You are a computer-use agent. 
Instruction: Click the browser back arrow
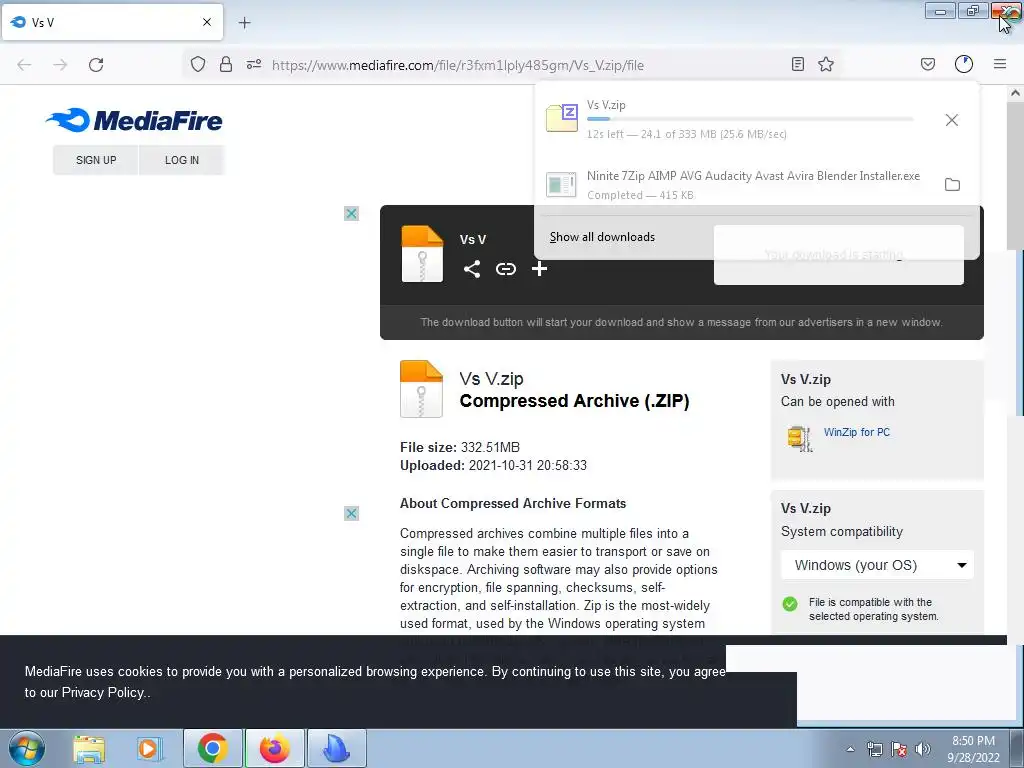point(24,65)
